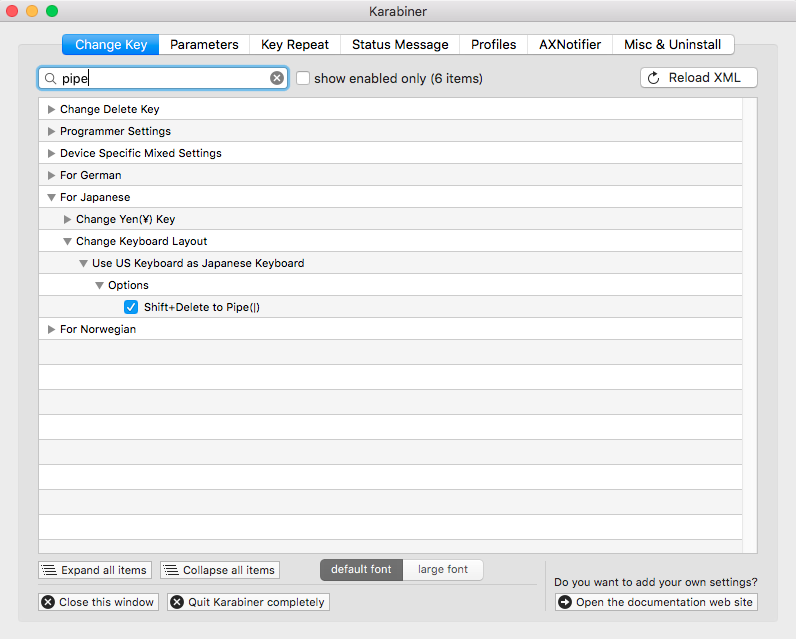This screenshot has width=796, height=639.
Task: Click the circular arrow icon on Reload XML
Action: pyautogui.click(x=654, y=78)
